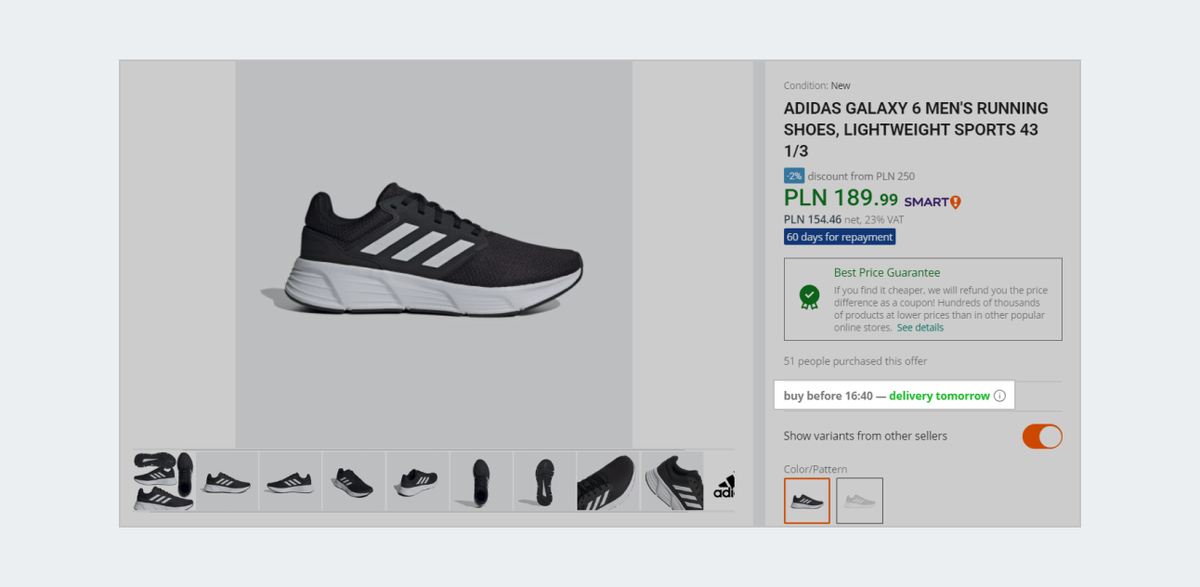Select the heel close-up thumbnail

point(671,482)
